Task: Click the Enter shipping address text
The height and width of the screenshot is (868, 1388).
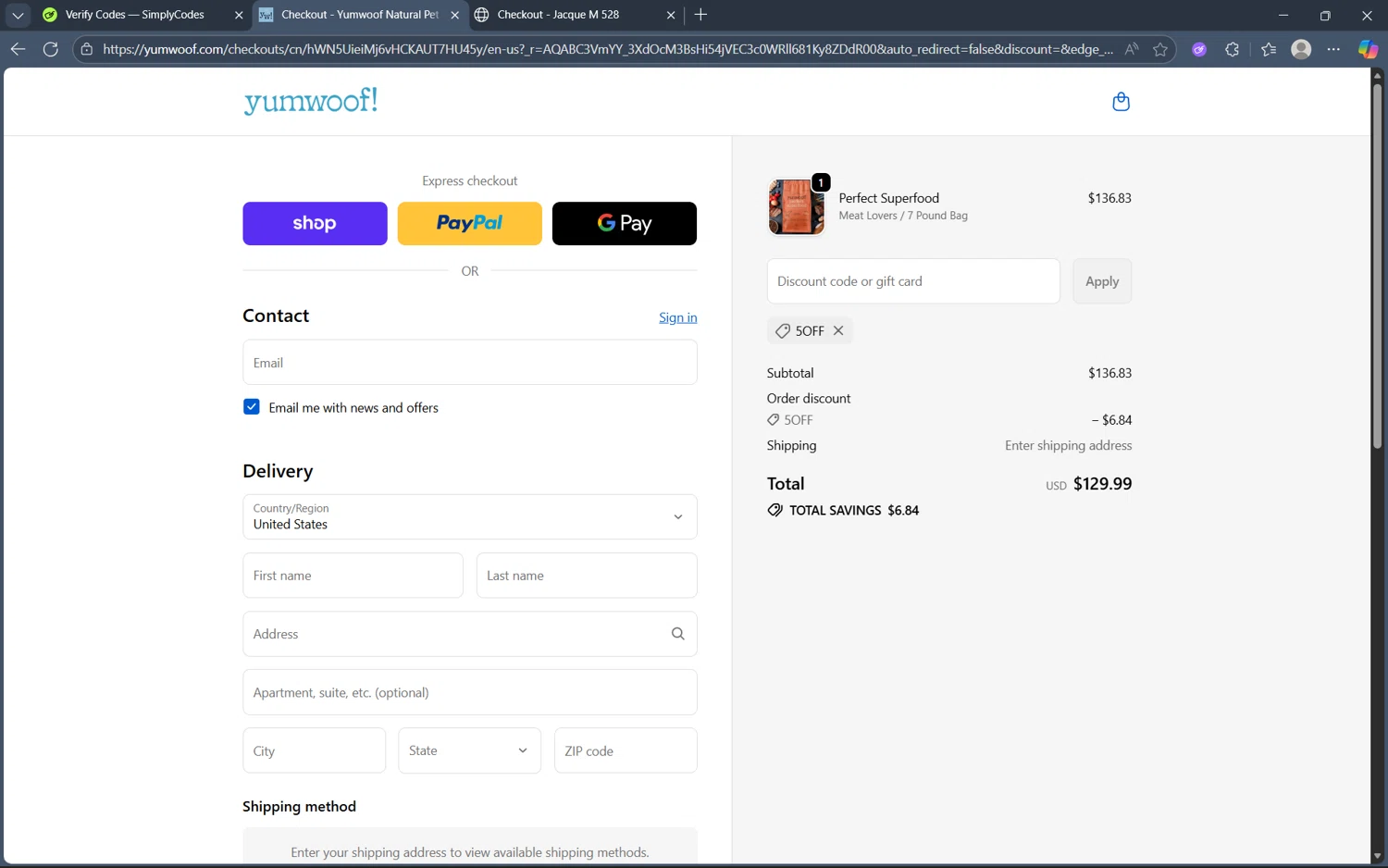Action: point(1069,446)
